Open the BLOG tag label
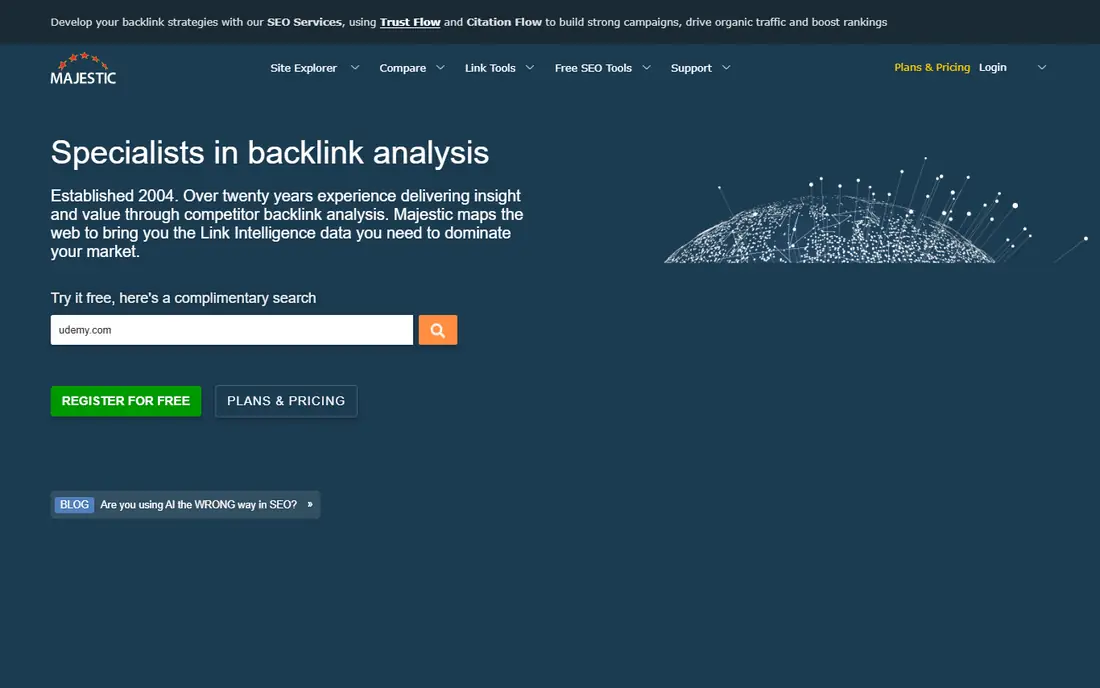 click(x=74, y=505)
